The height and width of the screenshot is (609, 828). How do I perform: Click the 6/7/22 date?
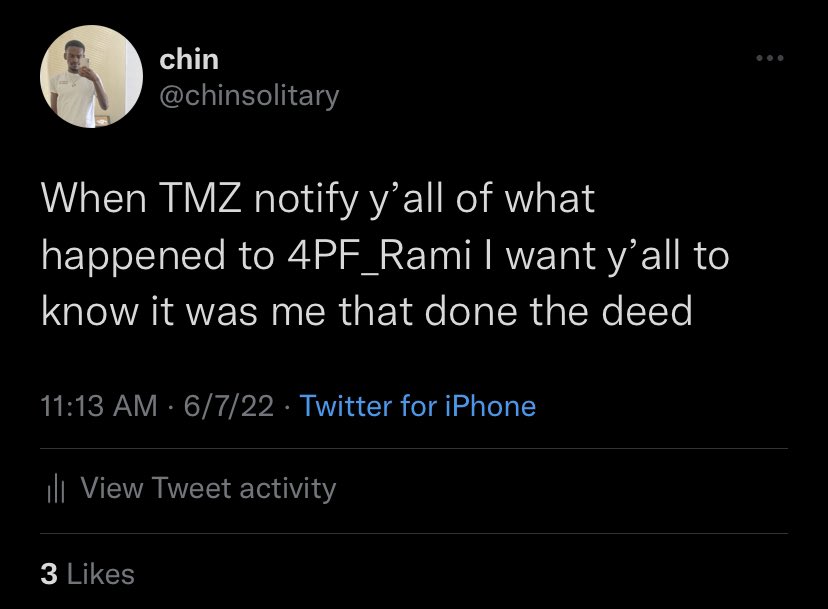click(229, 406)
